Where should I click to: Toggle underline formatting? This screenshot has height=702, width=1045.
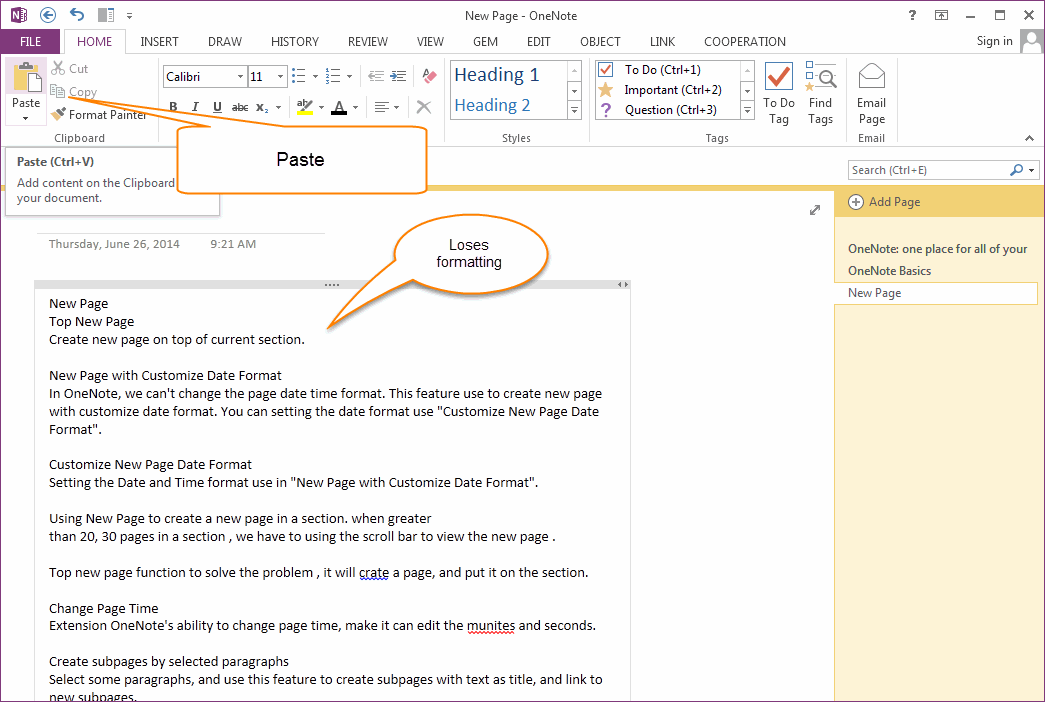tap(217, 107)
